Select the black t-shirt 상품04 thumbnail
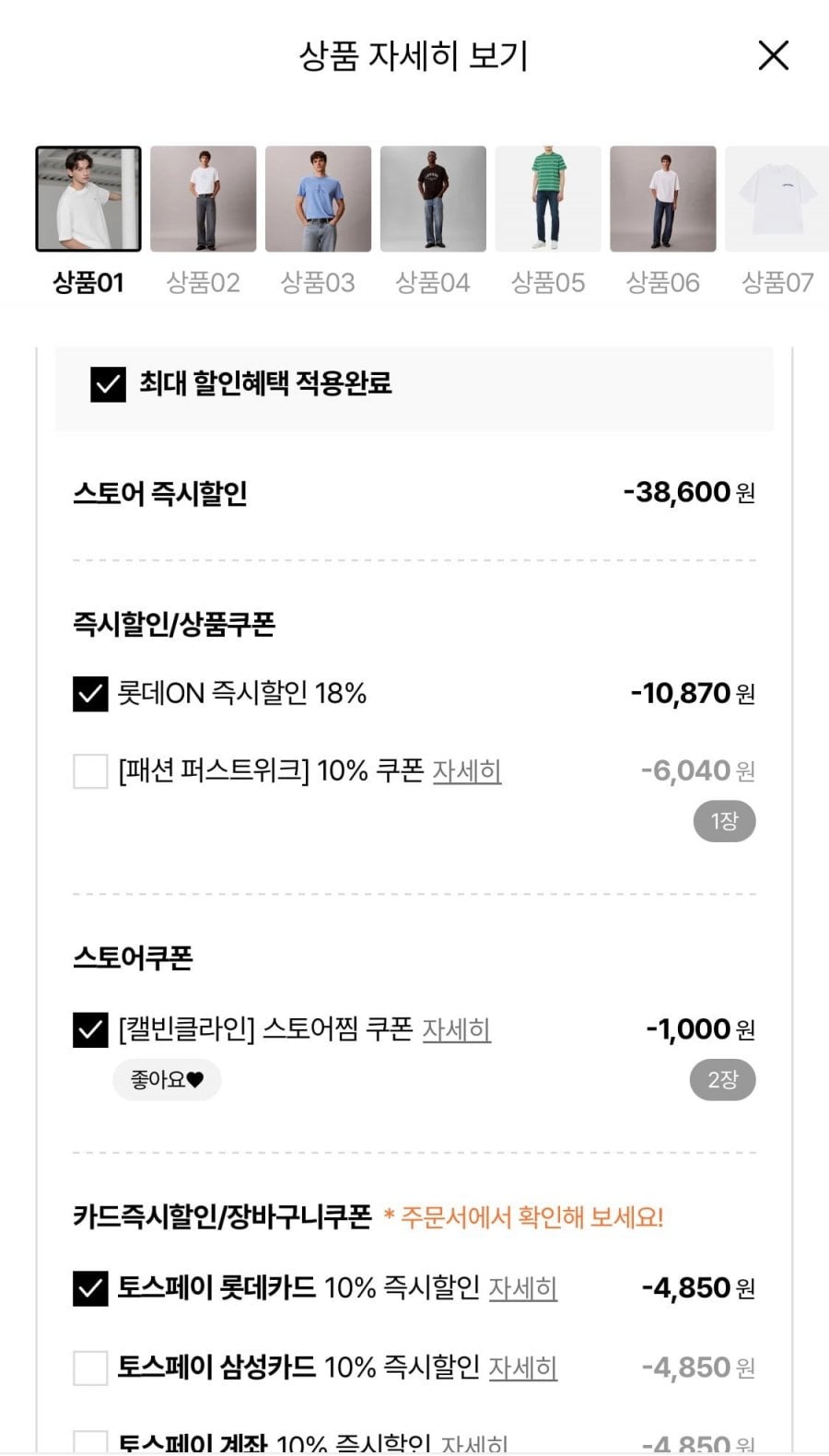Viewport: 829px width, 1456px height. pyautogui.click(x=433, y=199)
